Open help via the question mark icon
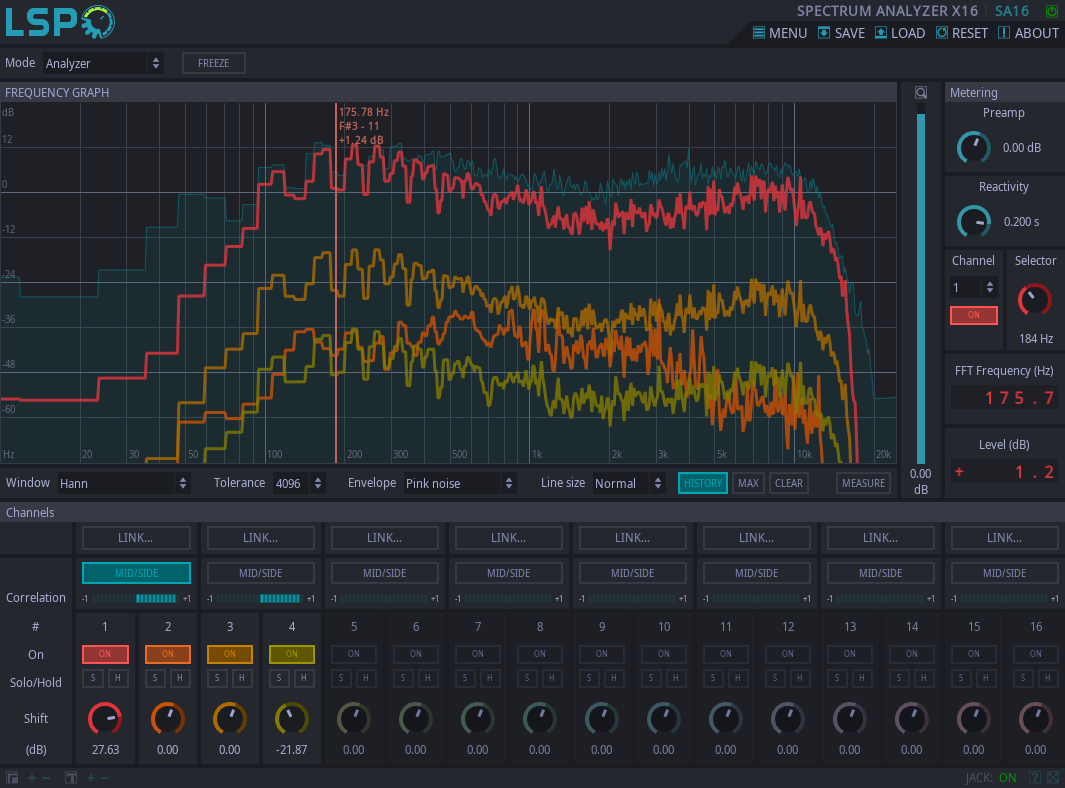 click(1034, 778)
